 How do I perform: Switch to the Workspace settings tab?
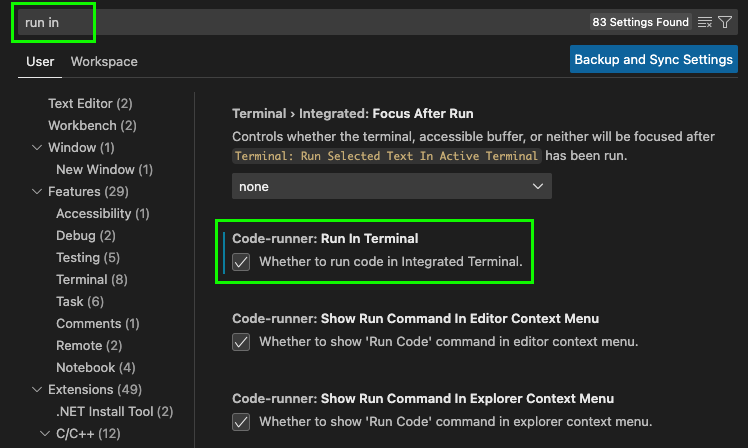(x=104, y=62)
